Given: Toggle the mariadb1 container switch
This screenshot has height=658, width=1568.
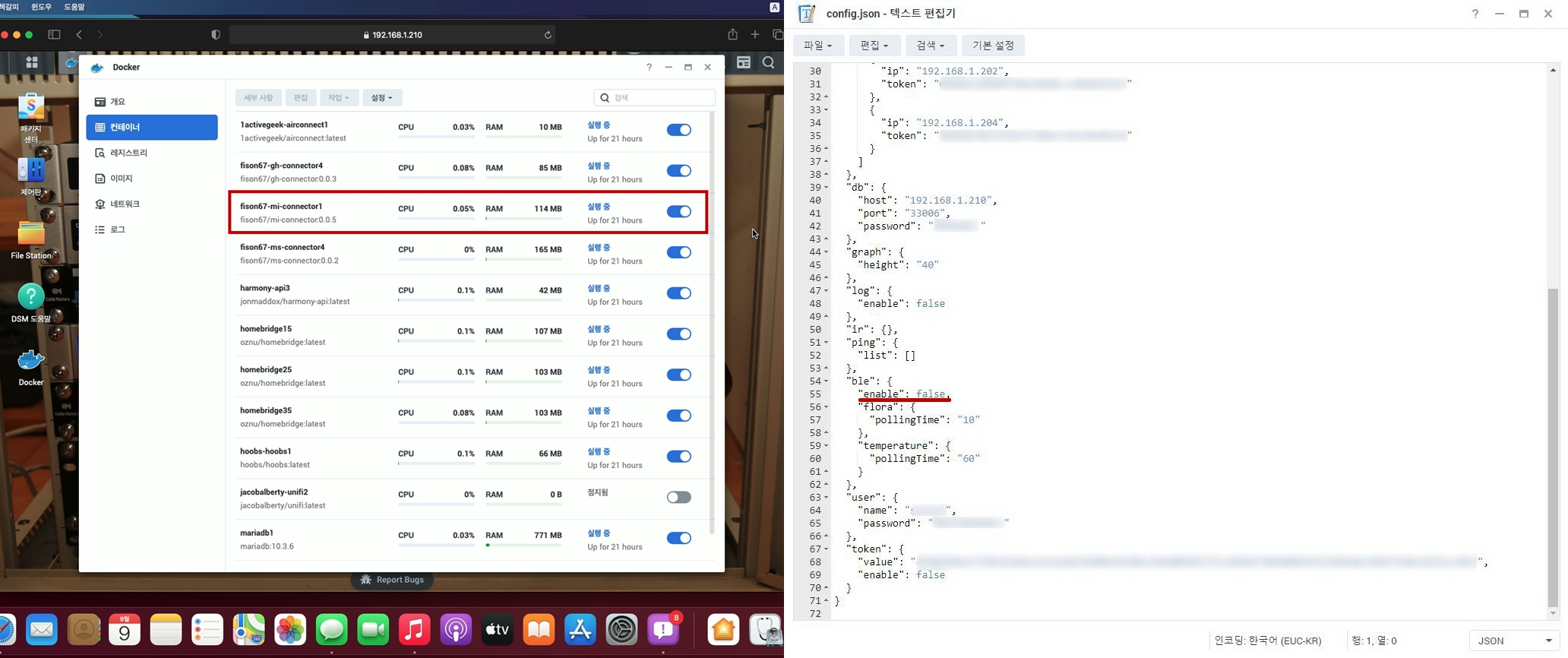Looking at the screenshot, I should pos(679,538).
